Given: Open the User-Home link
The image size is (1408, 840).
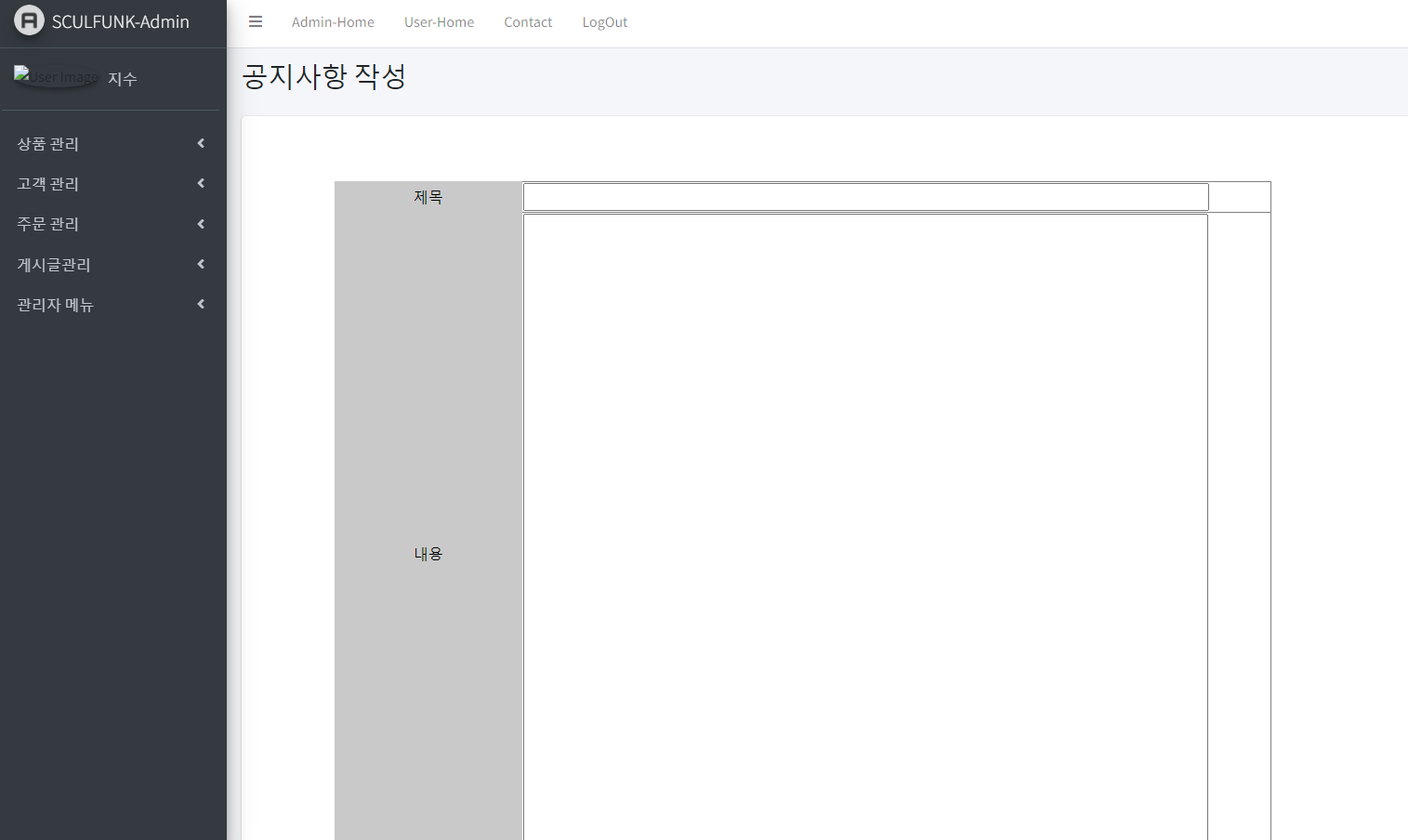Looking at the screenshot, I should [439, 22].
